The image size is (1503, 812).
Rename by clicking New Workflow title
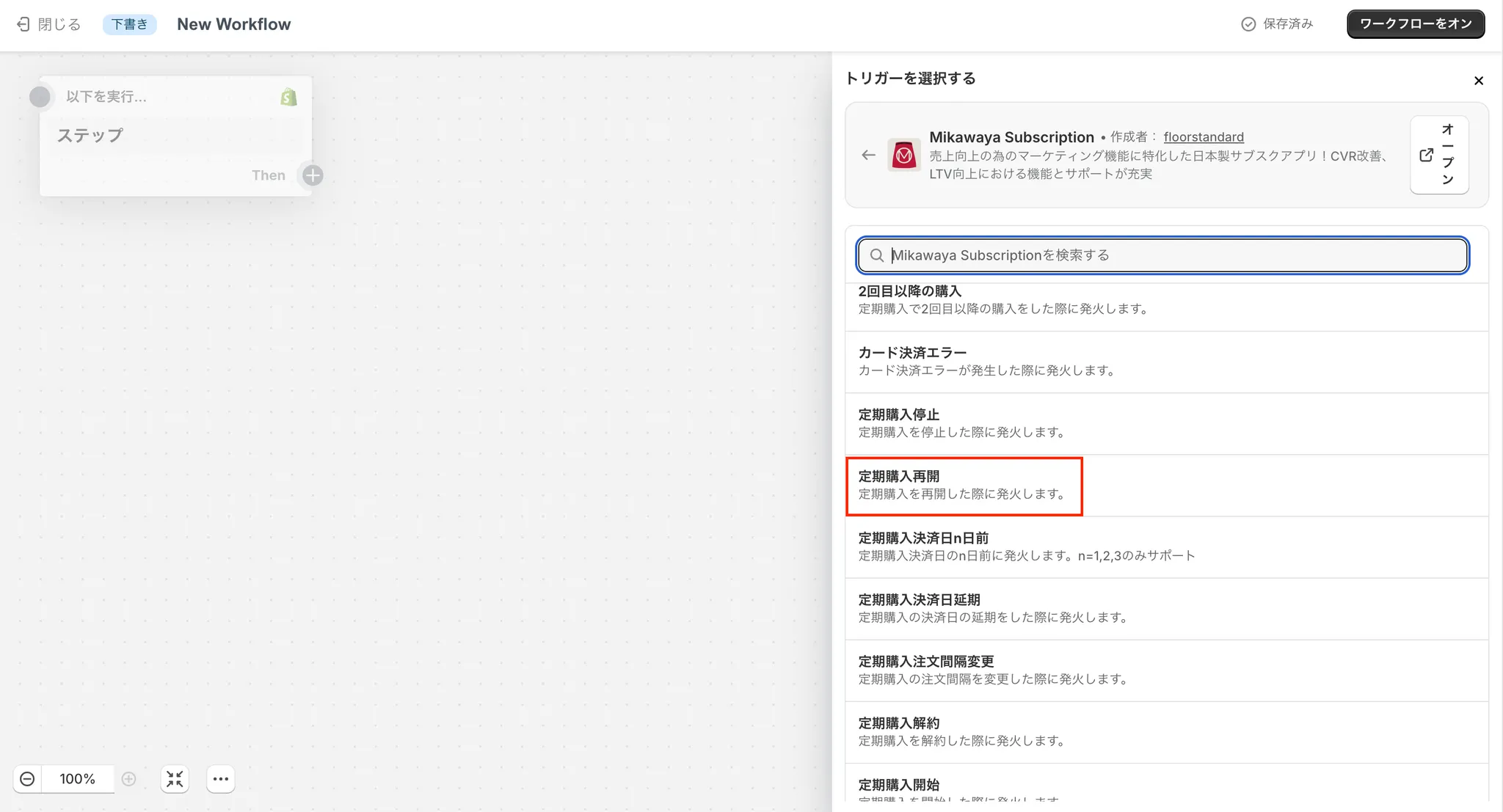[x=233, y=24]
